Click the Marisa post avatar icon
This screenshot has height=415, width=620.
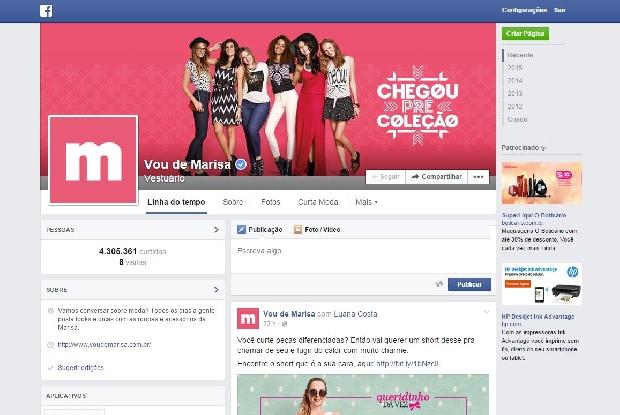point(248,319)
